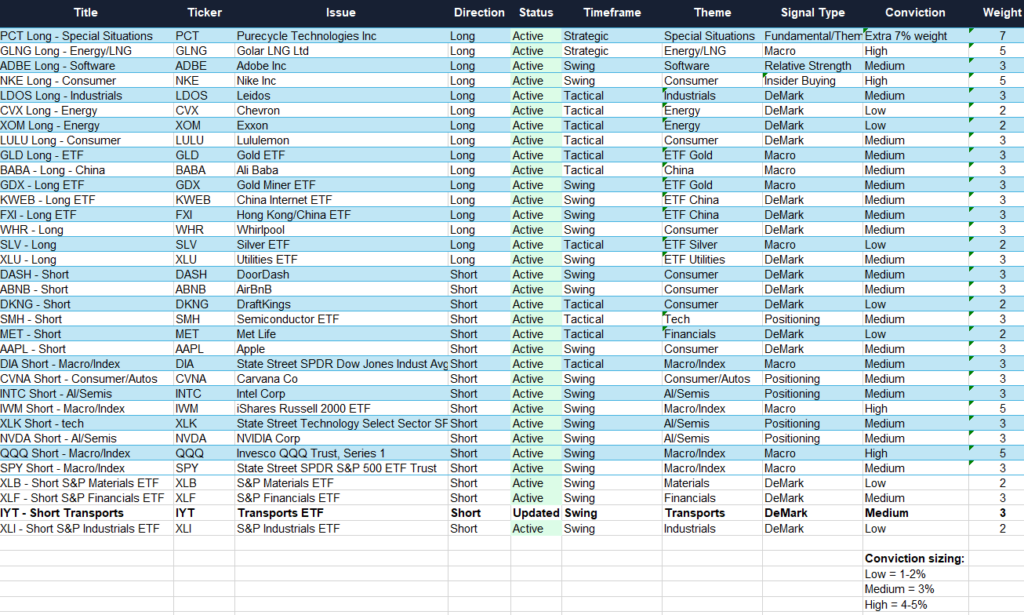
Task: Select the LDOS ticker cell
Action: (x=204, y=96)
